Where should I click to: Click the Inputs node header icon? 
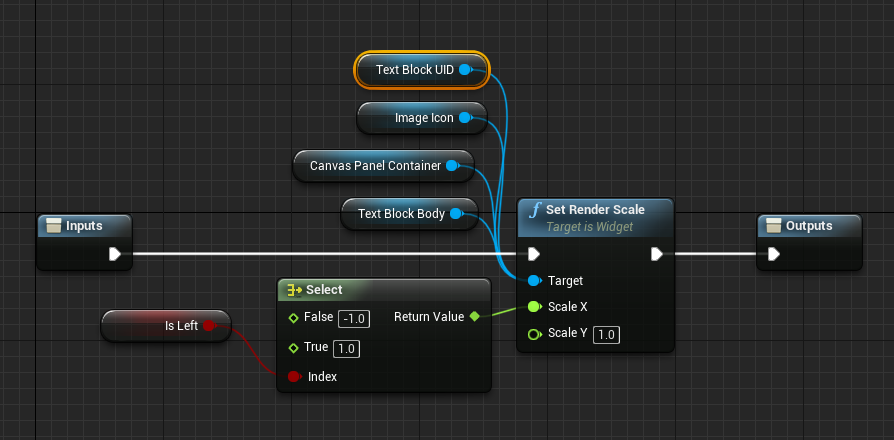point(54,226)
